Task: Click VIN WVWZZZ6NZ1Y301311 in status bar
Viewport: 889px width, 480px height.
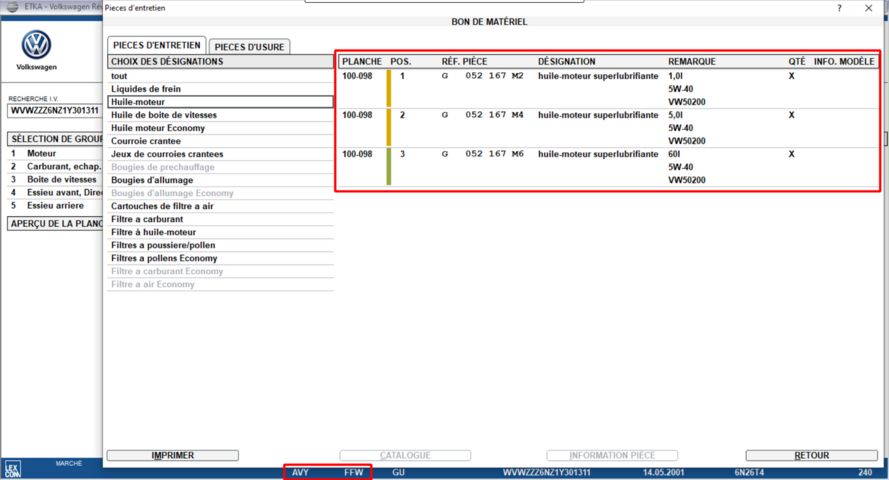Action: click(547, 473)
